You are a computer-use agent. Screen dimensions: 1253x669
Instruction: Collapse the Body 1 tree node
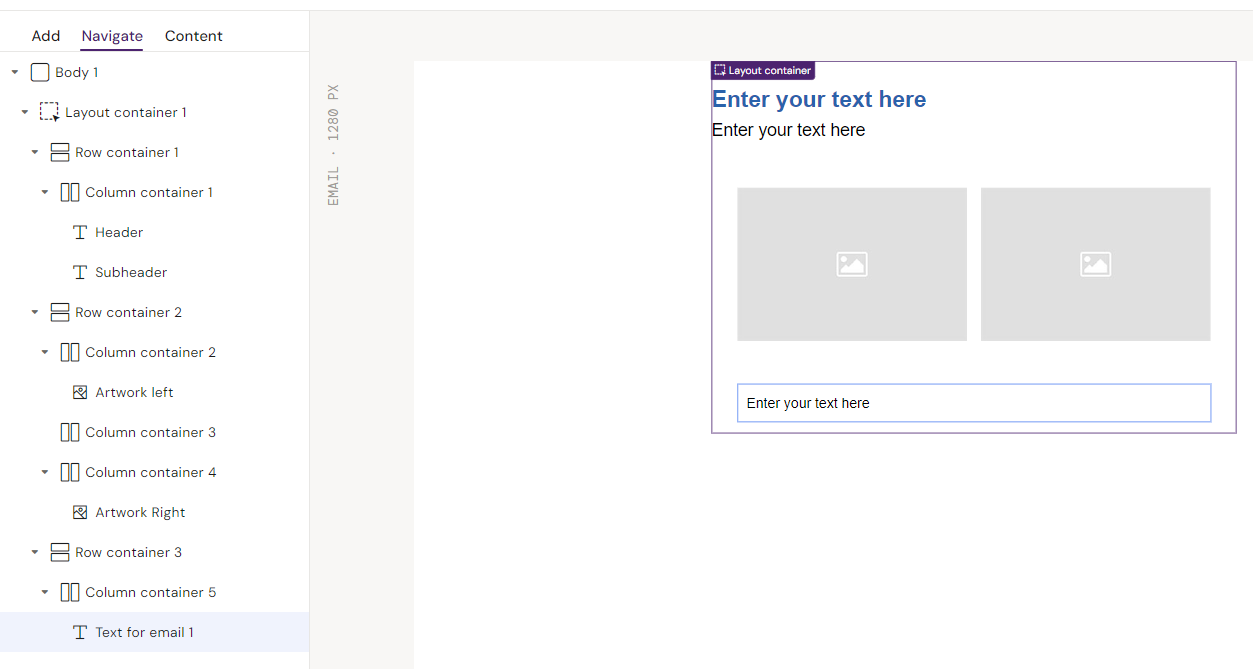[15, 72]
